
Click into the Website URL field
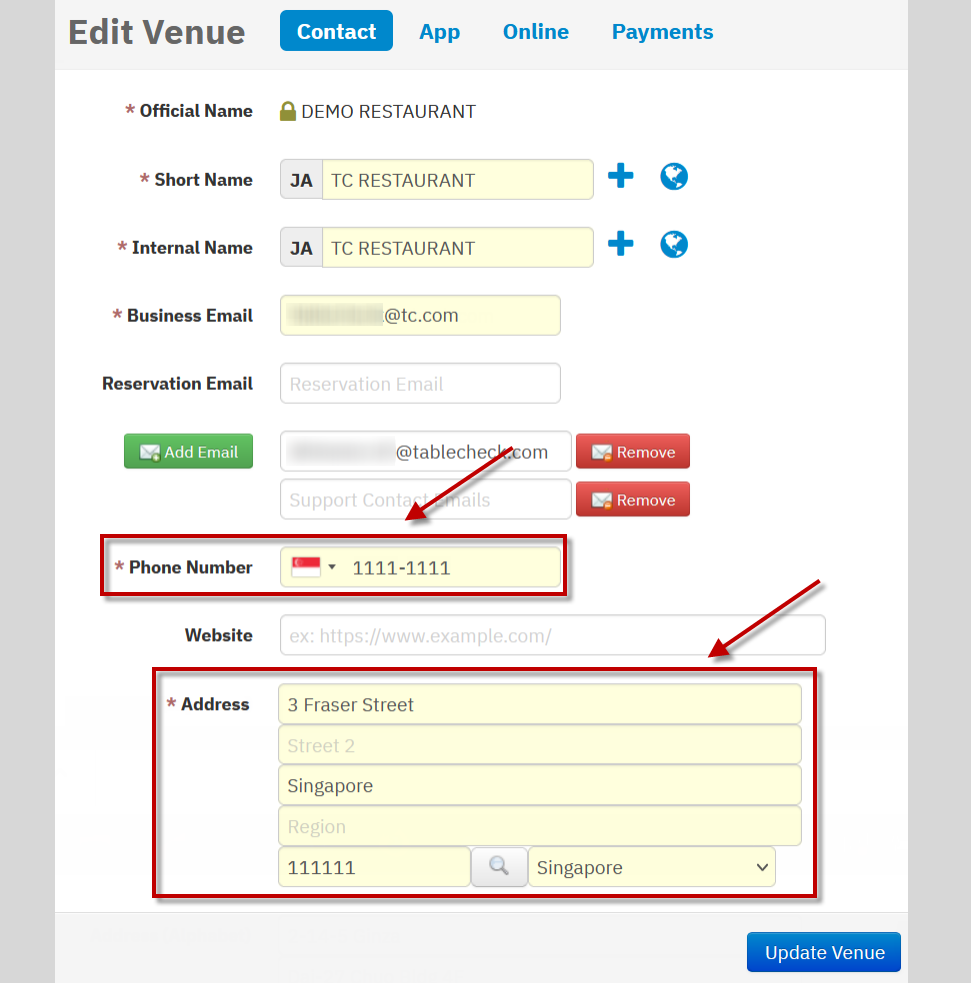[x=552, y=635]
